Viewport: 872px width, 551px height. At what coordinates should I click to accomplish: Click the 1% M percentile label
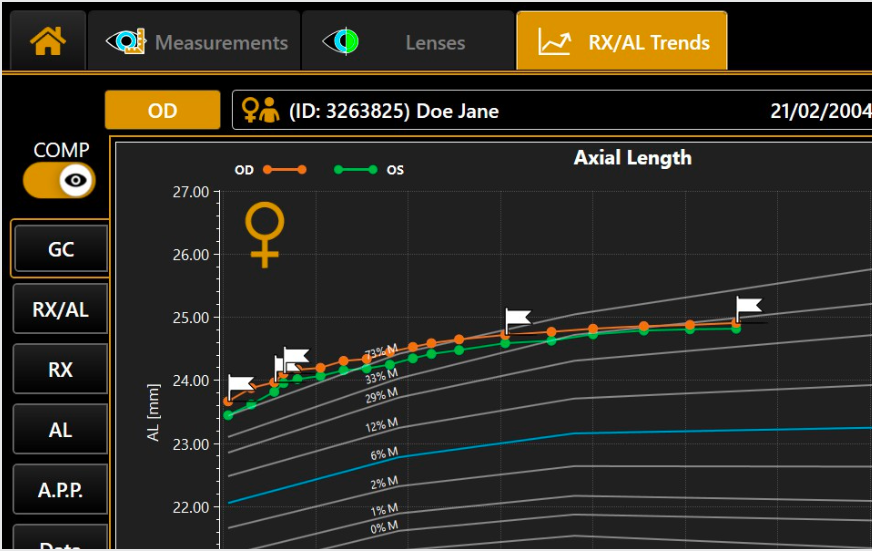coord(384,509)
